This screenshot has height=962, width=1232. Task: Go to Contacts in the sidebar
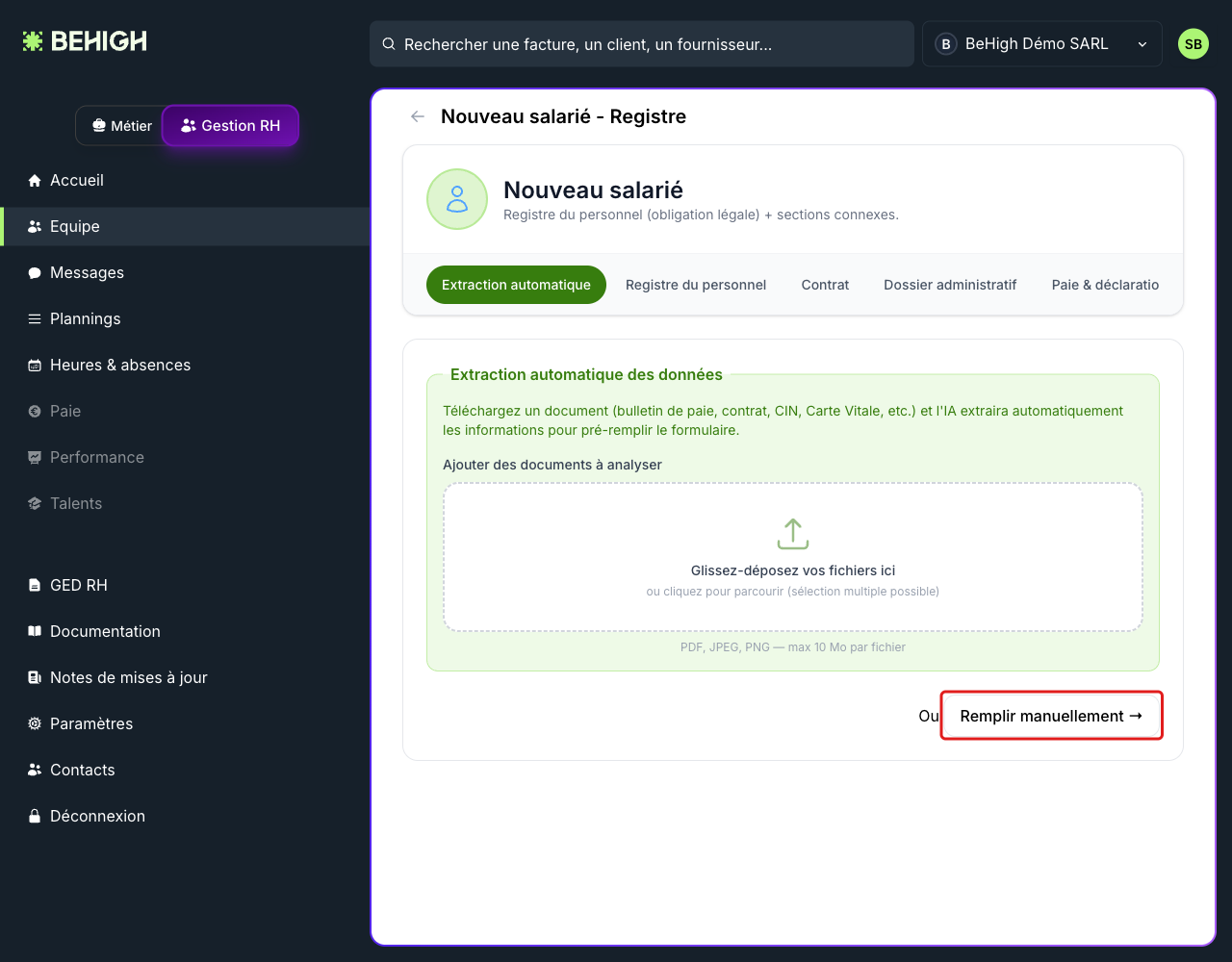point(185,771)
